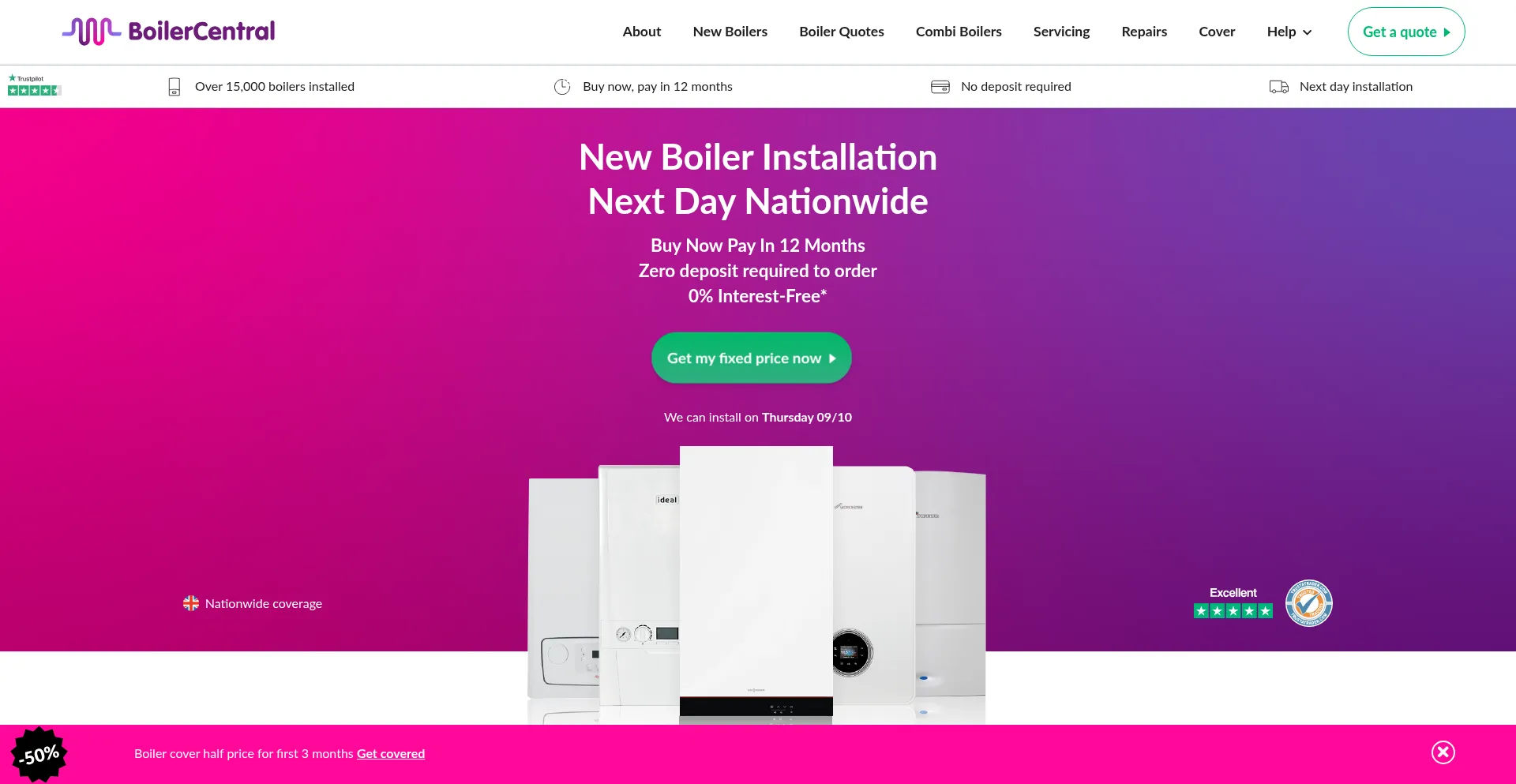The width and height of the screenshot is (1516, 784).
Task: Click the Trusted Trader circular badge
Action: 1309,603
